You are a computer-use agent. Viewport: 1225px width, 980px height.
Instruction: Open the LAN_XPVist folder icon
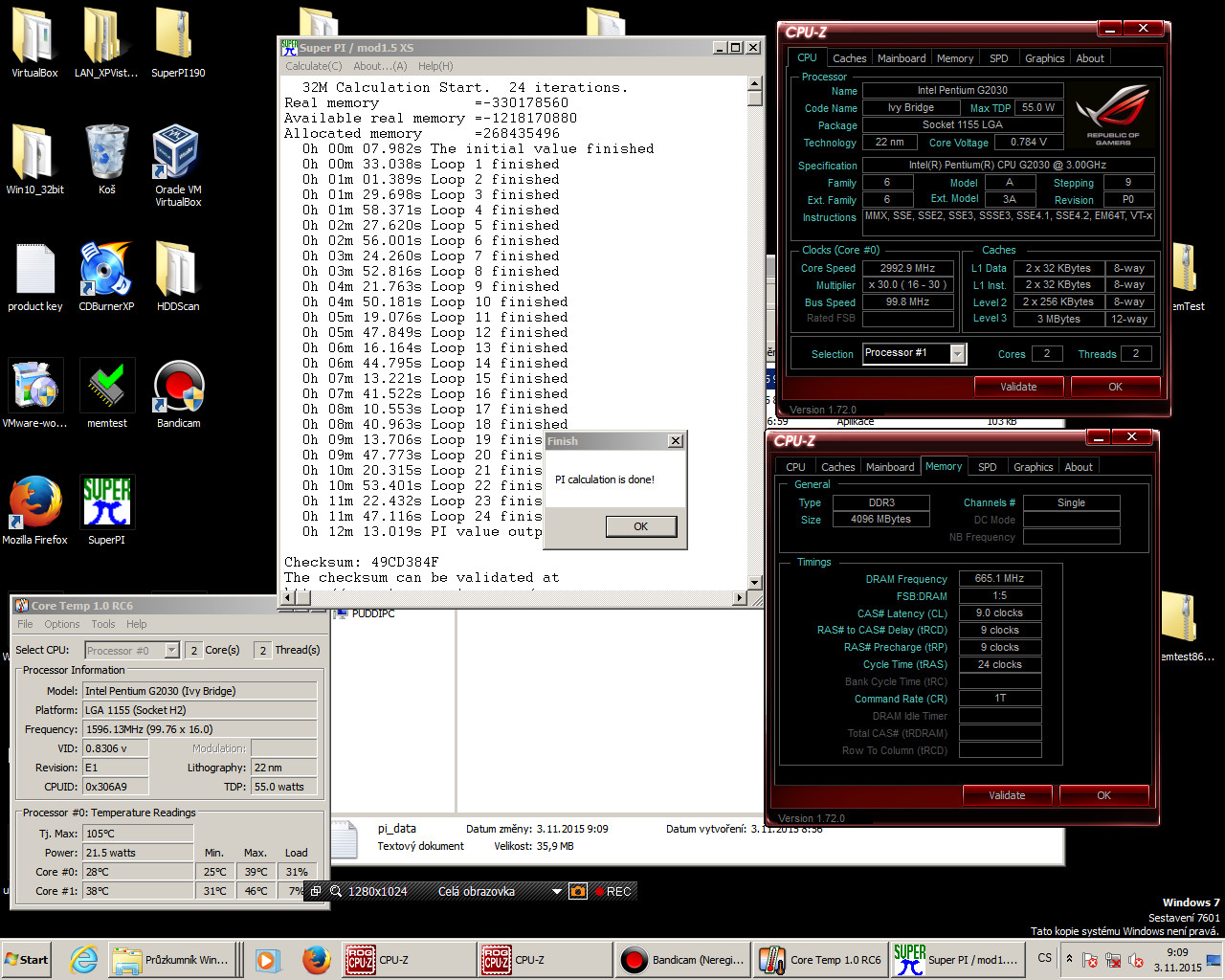tap(106, 43)
